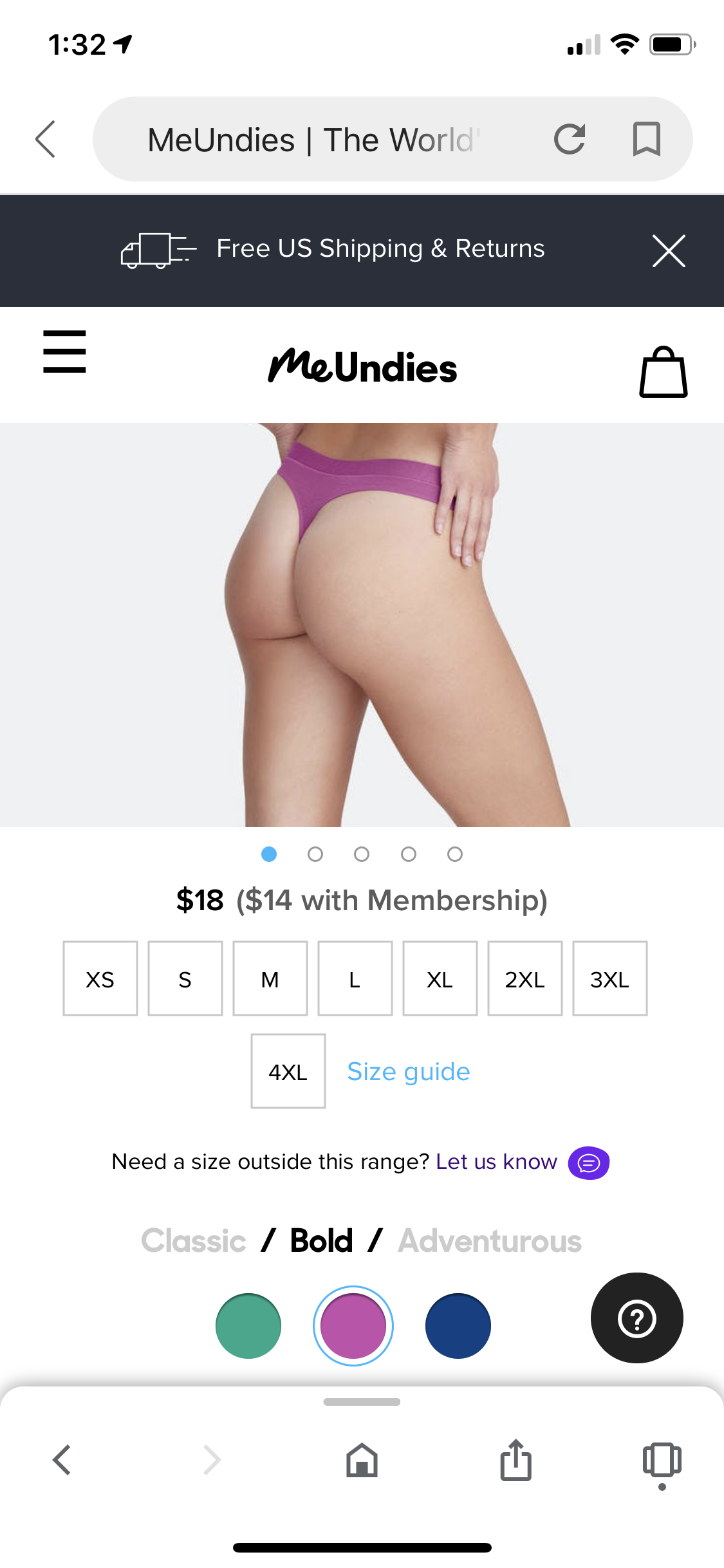Go to browser home icon
Viewport: 724px width, 1568px height.
coord(362,1460)
